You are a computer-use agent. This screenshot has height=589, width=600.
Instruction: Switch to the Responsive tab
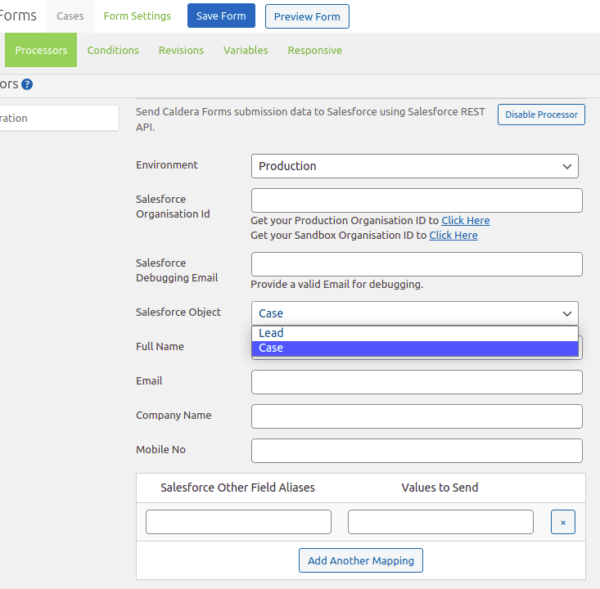pos(315,50)
